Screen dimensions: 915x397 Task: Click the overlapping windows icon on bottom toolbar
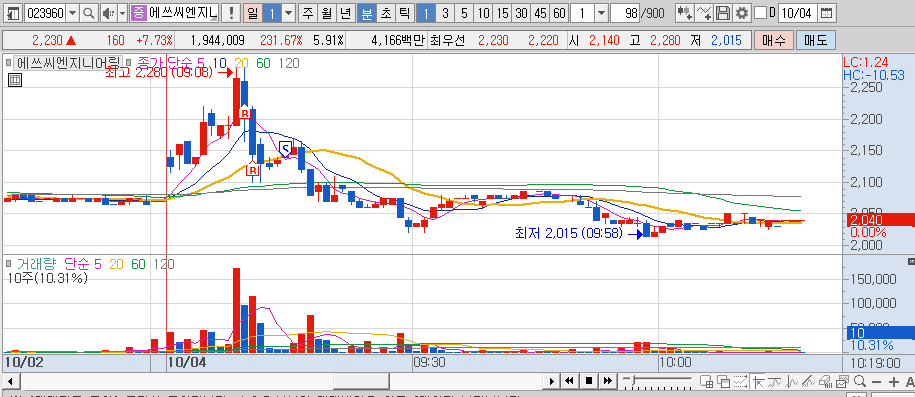pos(724,382)
